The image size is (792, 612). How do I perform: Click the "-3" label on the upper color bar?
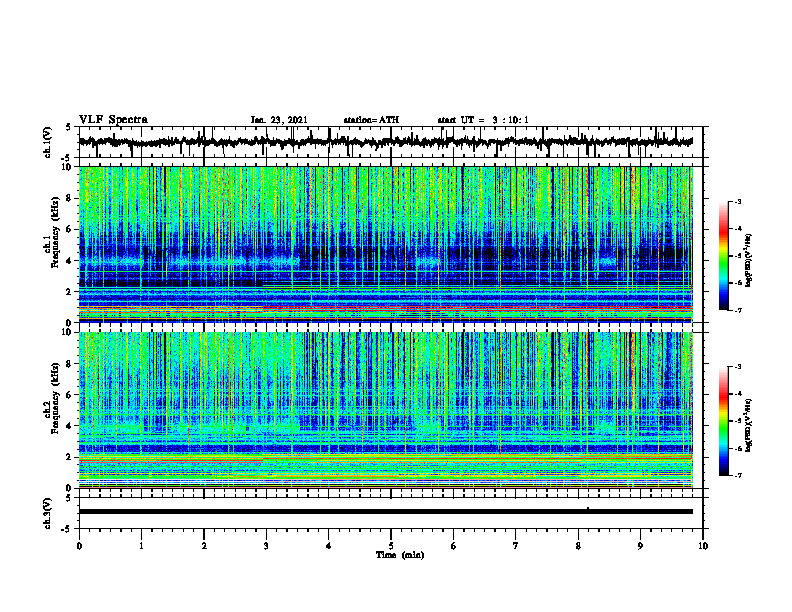coord(738,201)
